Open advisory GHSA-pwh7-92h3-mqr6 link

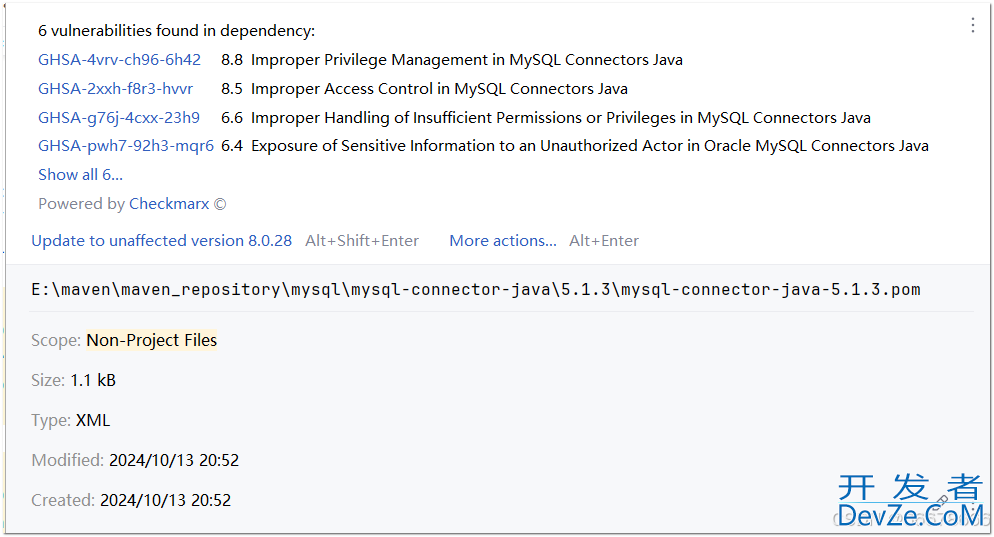(126, 146)
